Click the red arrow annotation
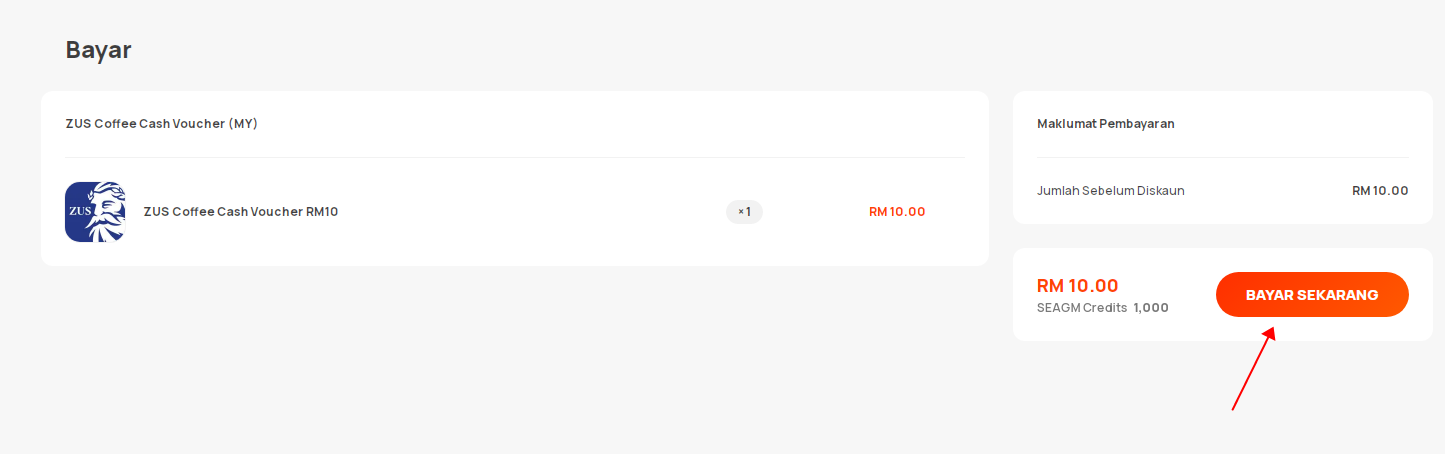This screenshot has height=454, width=1445. [x=1254, y=369]
